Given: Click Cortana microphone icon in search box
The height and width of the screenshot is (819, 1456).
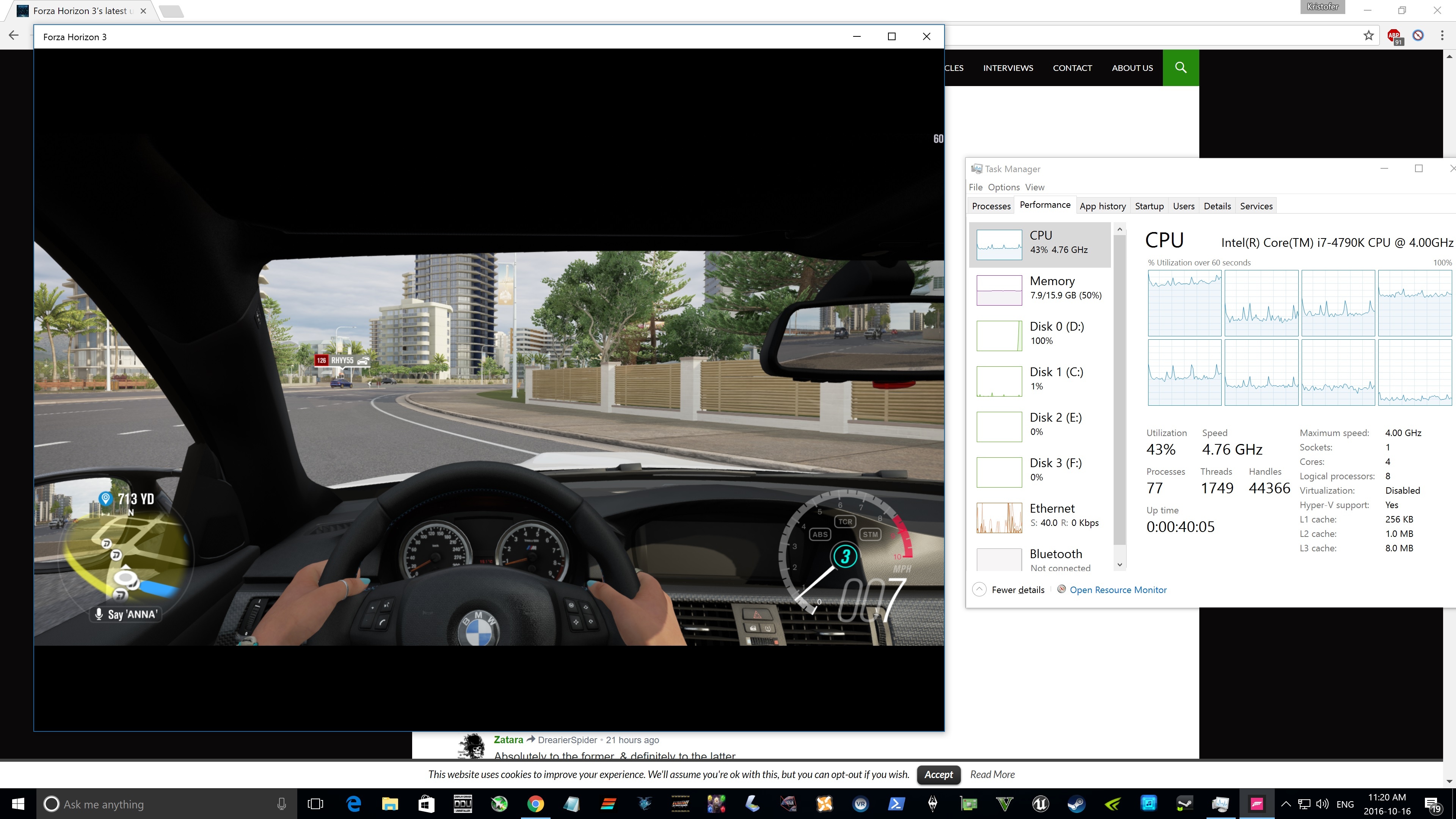Looking at the screenshot, I should point(281,804).
